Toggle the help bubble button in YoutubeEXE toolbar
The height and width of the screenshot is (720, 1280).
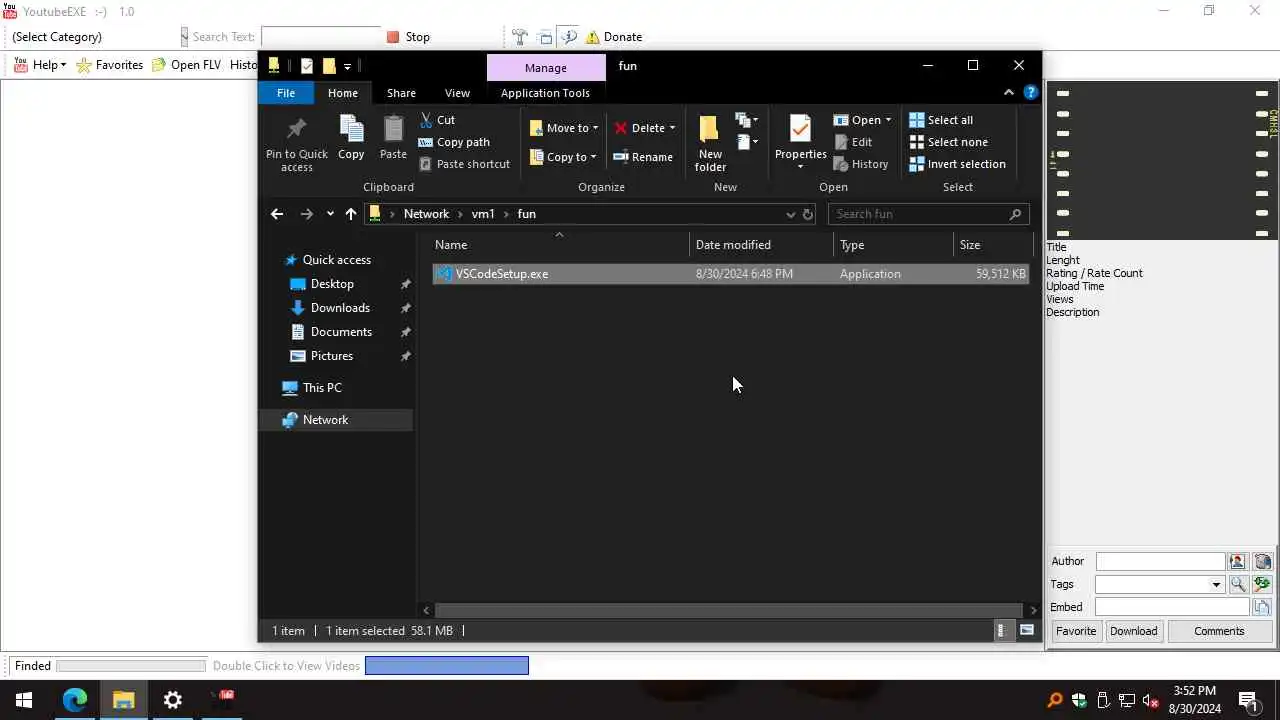pyautogui.click(x=569, y=37)
